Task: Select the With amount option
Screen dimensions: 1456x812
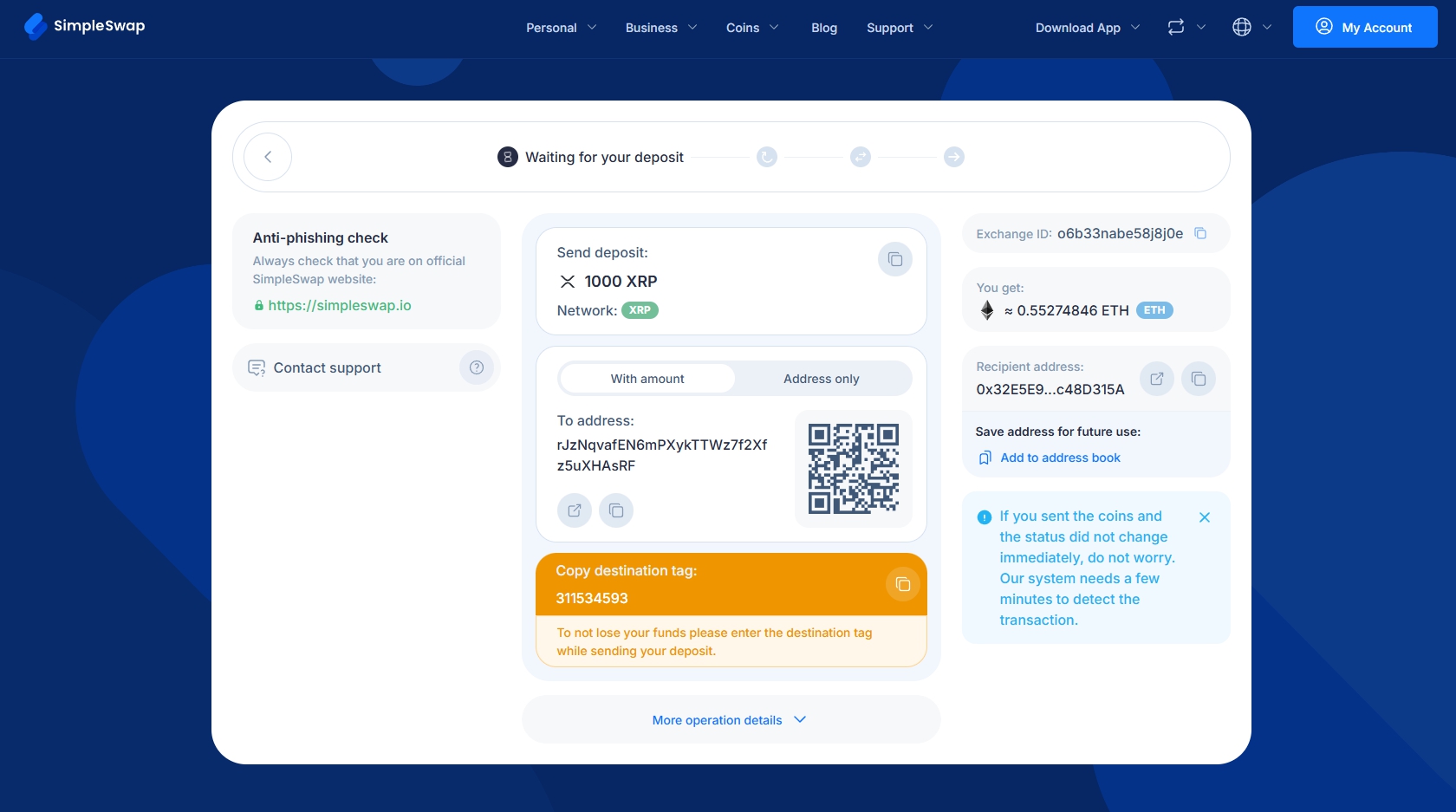Action: [x=647, y=379]
